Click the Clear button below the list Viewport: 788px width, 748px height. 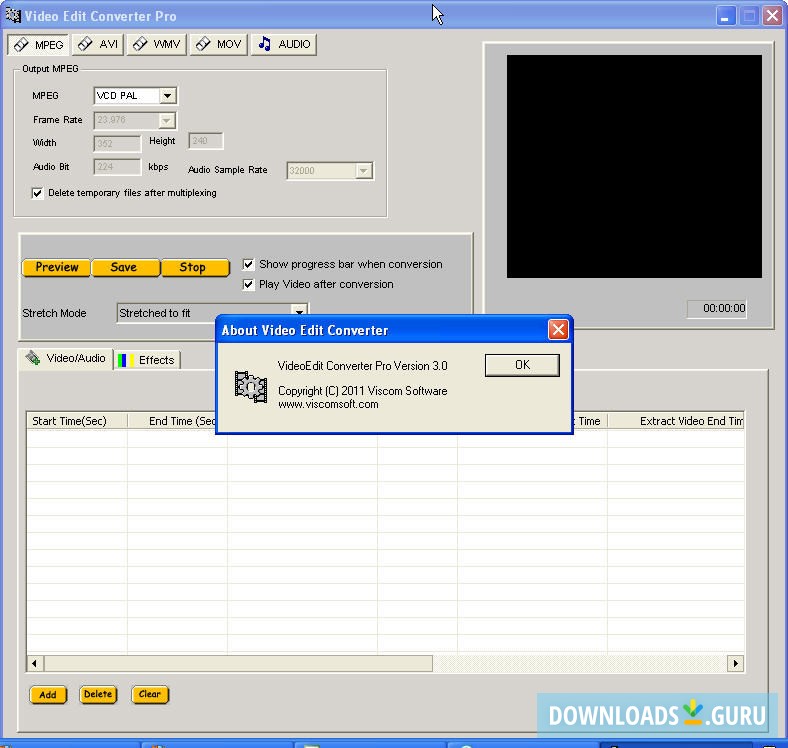pyautogui.click(x=150, y=694)
